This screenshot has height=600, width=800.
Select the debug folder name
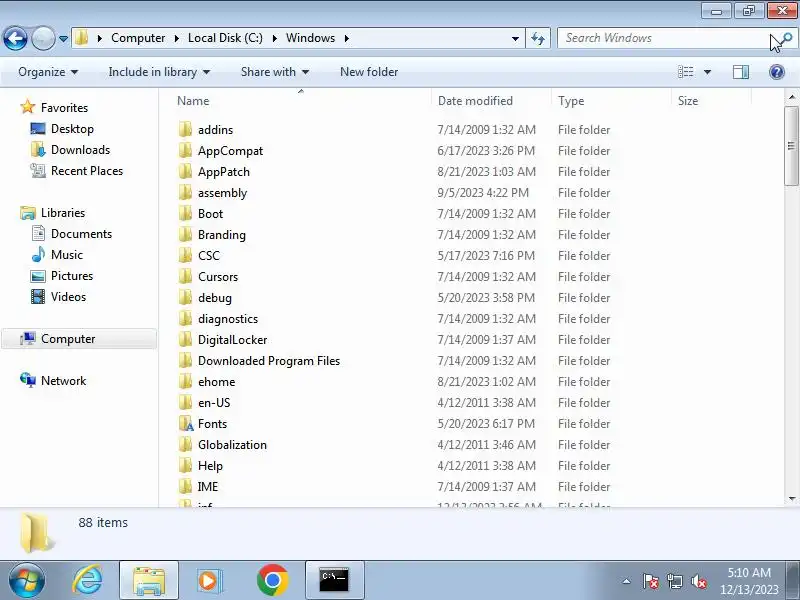pos(215,297)
